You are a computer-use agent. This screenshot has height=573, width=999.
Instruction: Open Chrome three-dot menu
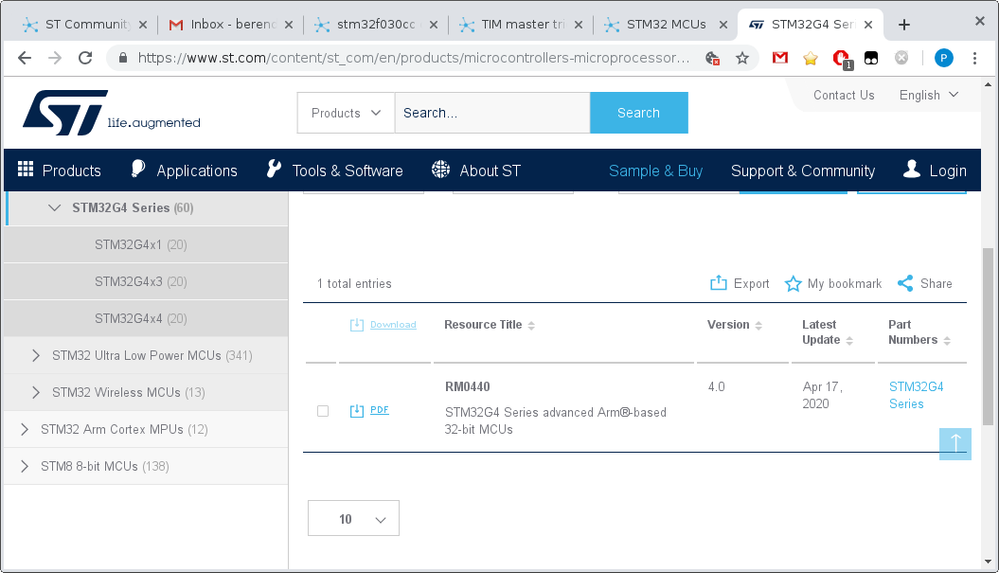[975, 58]
